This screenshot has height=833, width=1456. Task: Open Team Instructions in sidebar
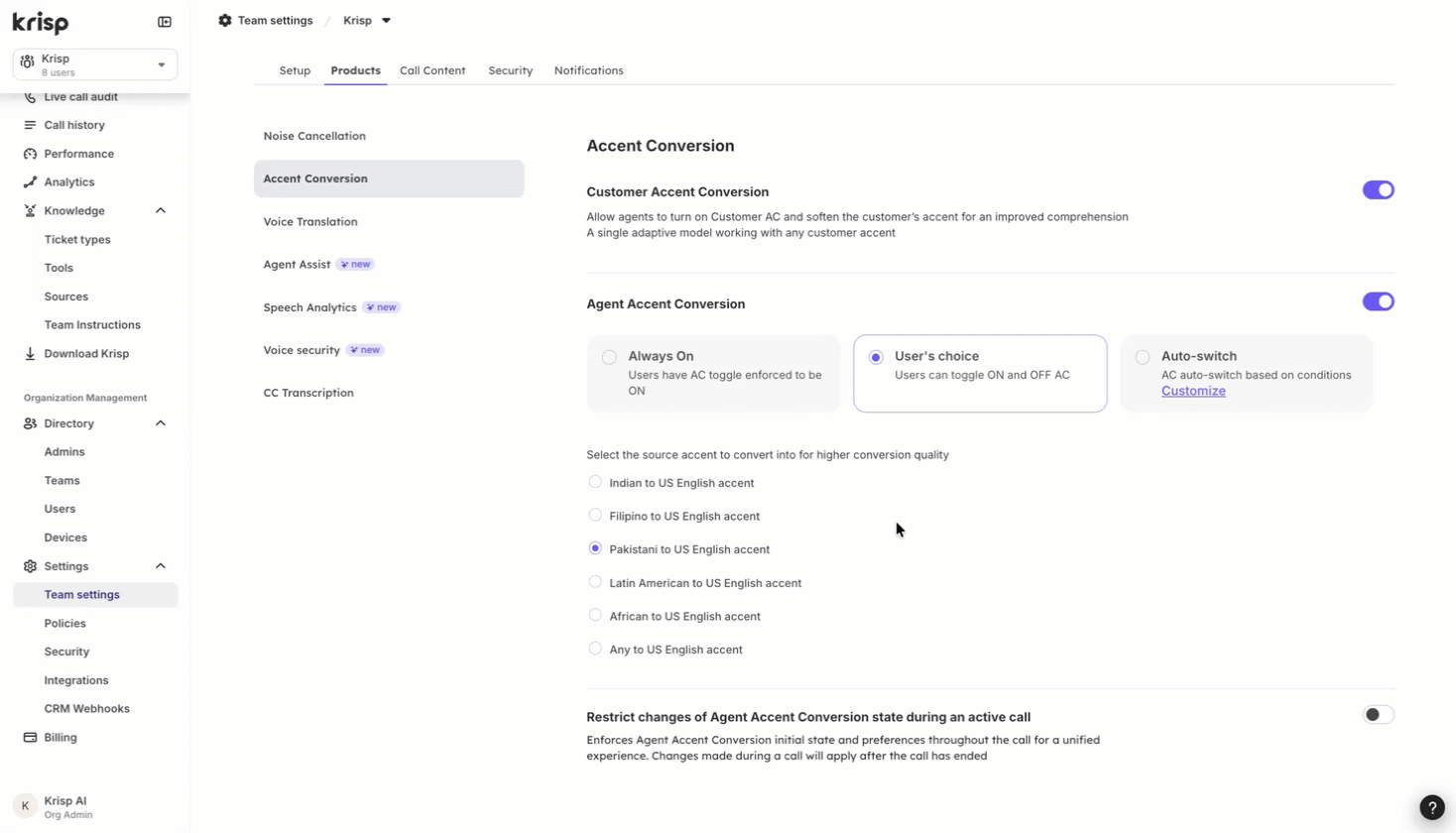tap(92, 325)
